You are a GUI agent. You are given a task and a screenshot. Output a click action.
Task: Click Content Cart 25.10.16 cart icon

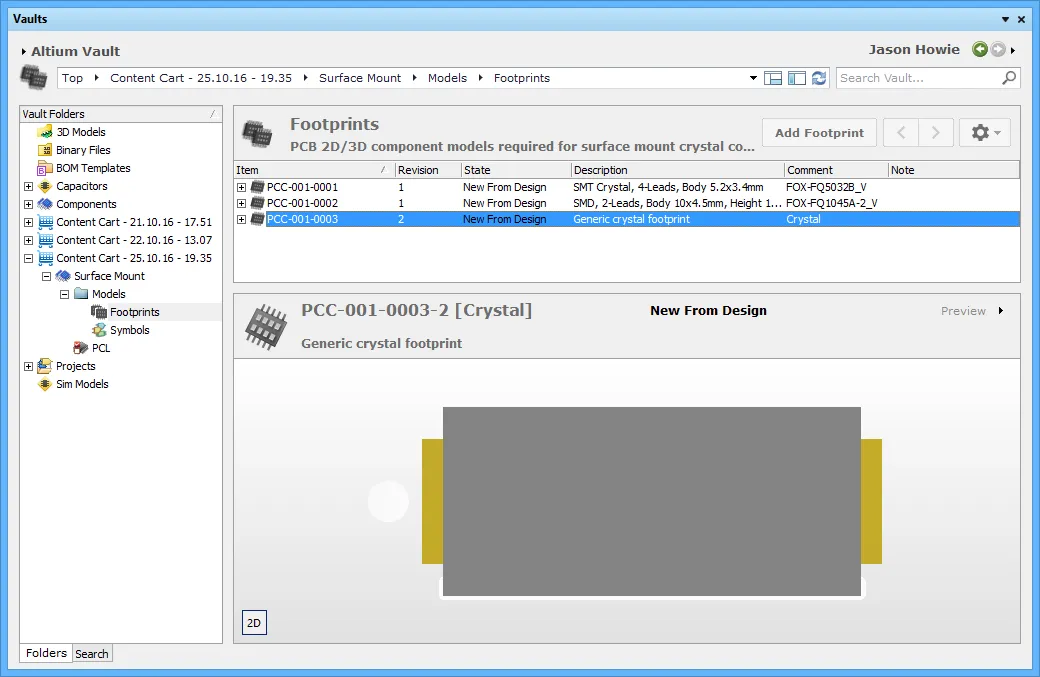point(45,258)
